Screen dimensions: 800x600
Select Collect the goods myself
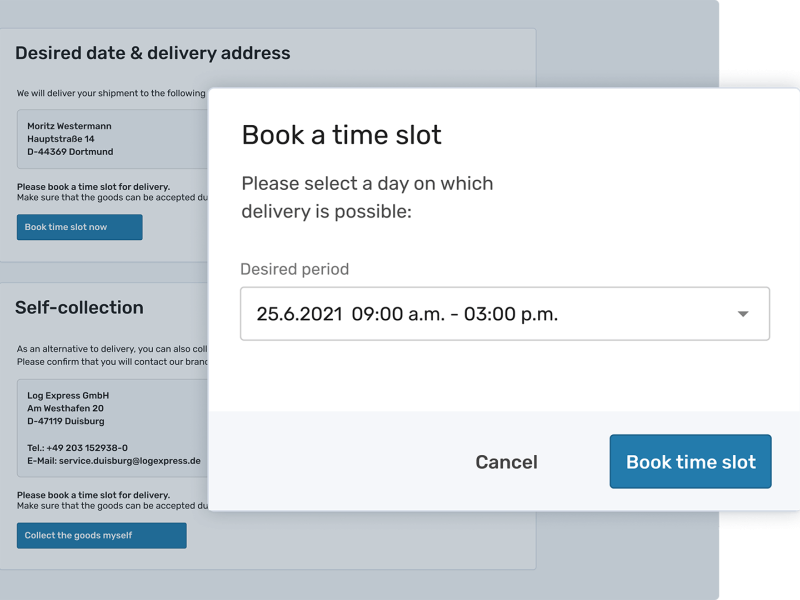click(101, 535)
